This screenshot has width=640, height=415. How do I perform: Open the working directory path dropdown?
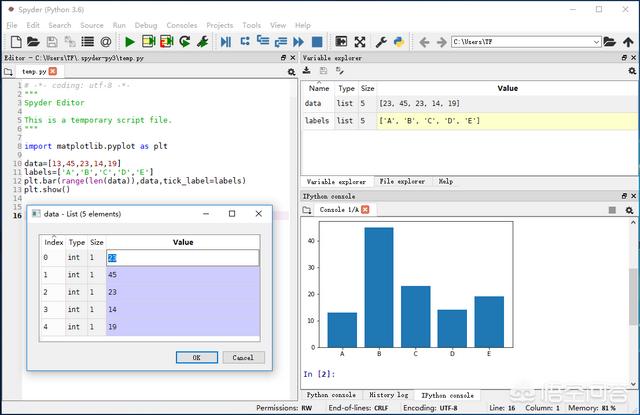[x=596, y=42]
